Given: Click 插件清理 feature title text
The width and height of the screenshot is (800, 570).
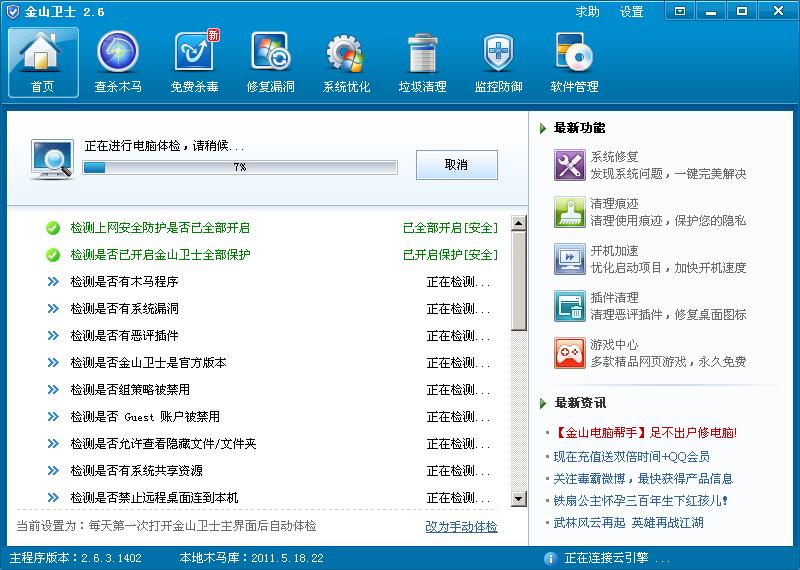Looking at the screenshot, I should [614, 298].
